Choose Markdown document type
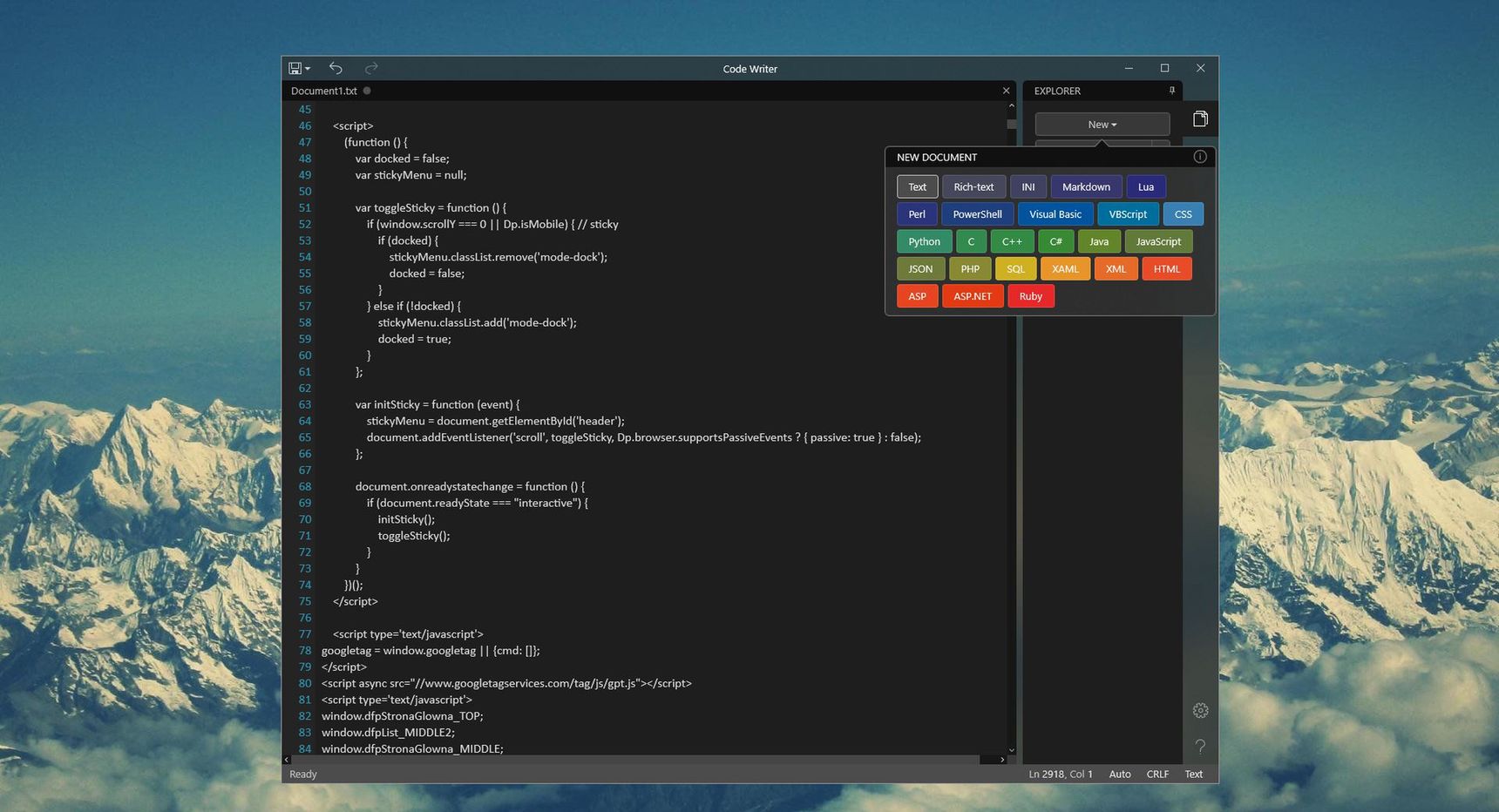 pyautogui.click(x=1086, y=187)
